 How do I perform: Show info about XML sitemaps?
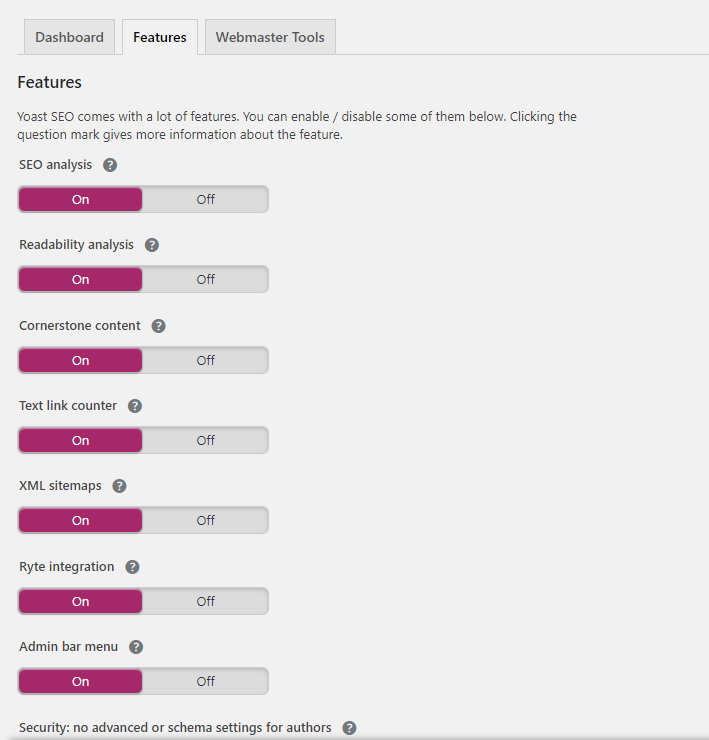click(119, 486)
